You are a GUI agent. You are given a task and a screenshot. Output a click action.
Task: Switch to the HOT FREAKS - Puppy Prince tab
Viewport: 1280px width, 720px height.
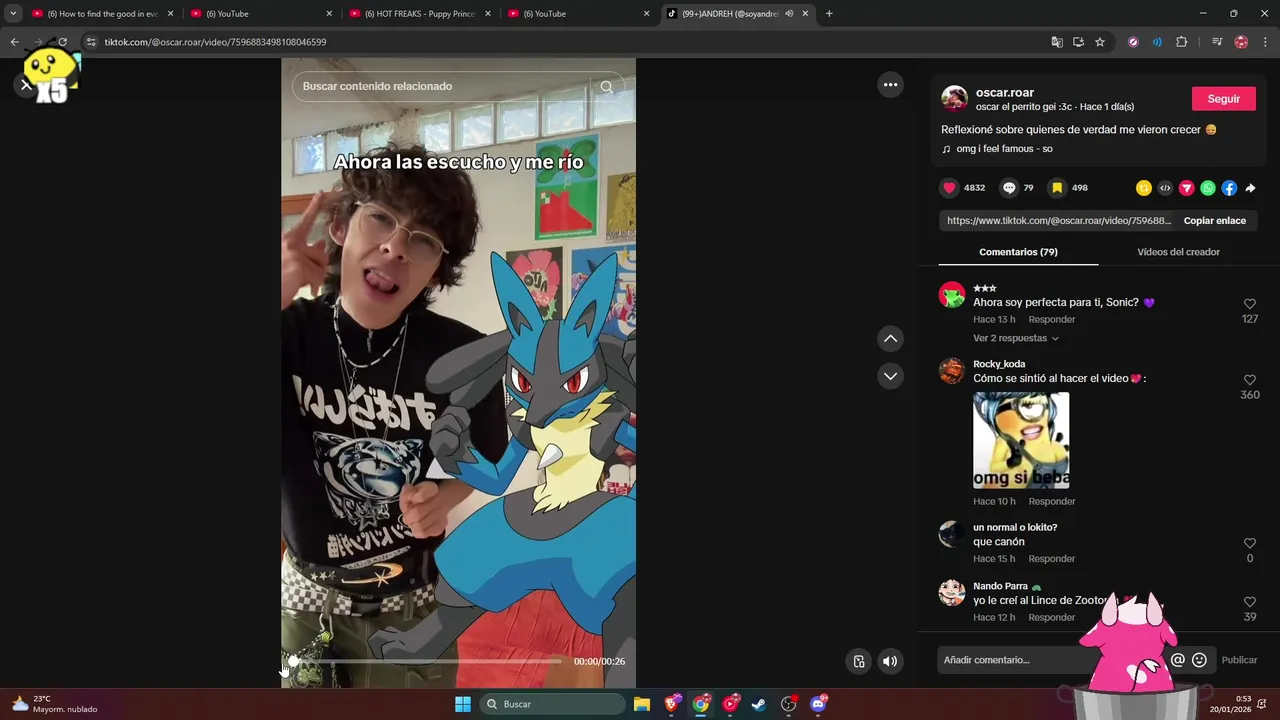(420, 14)
